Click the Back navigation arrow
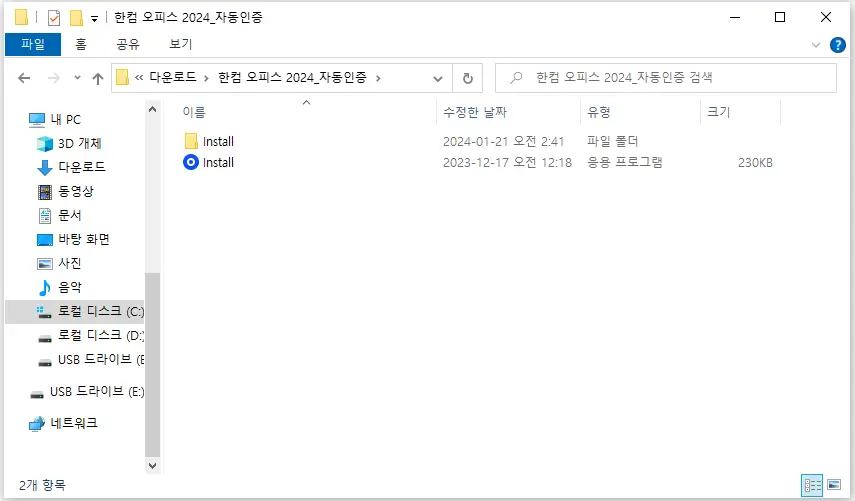 24,78
